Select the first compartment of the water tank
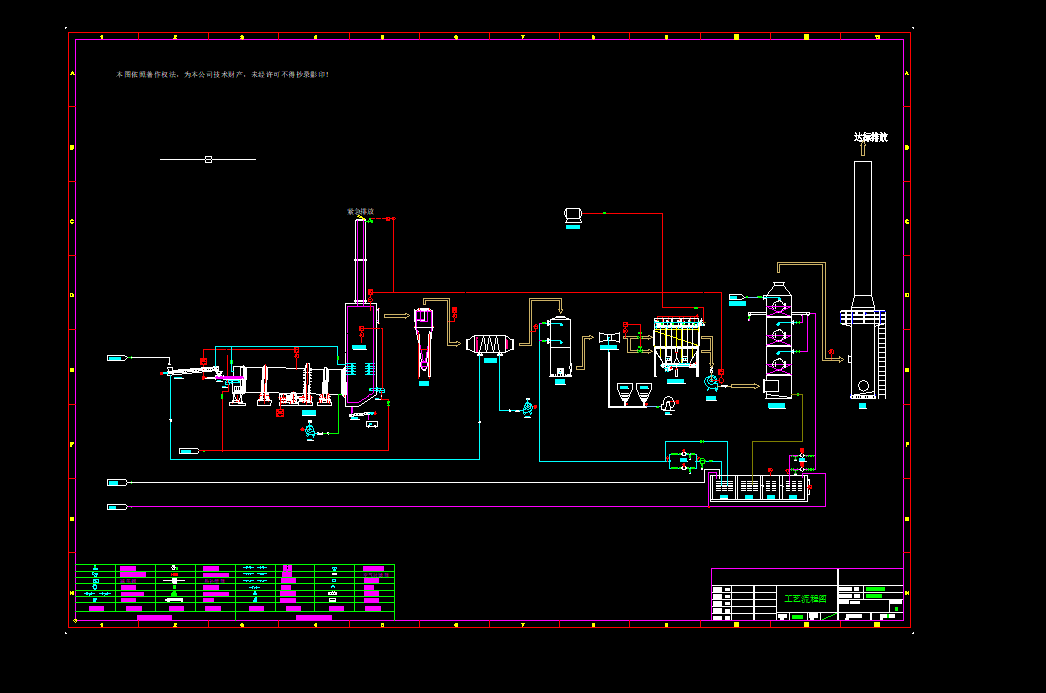This screenshot has width=1046, height=693. pyautogui.click(x=724, y=488)
